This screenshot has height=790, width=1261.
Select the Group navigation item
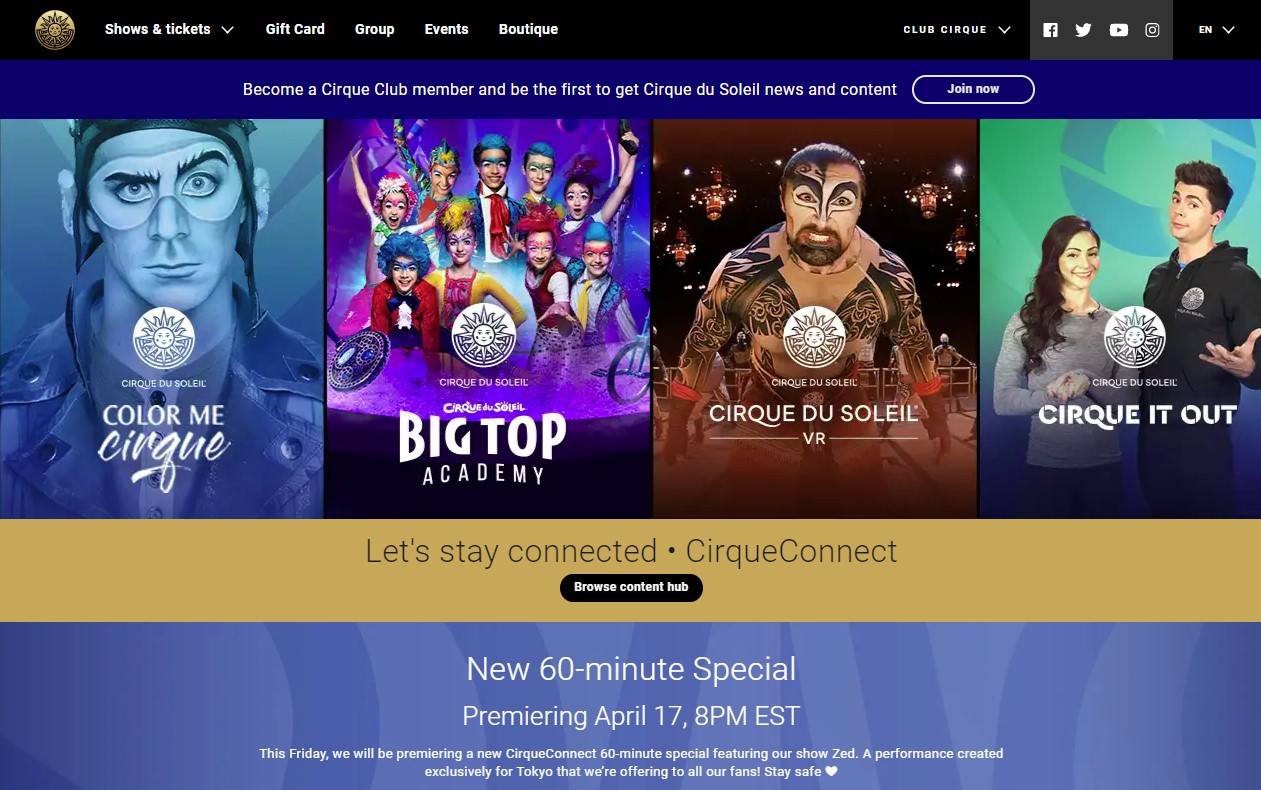click(x=374, y=29)
